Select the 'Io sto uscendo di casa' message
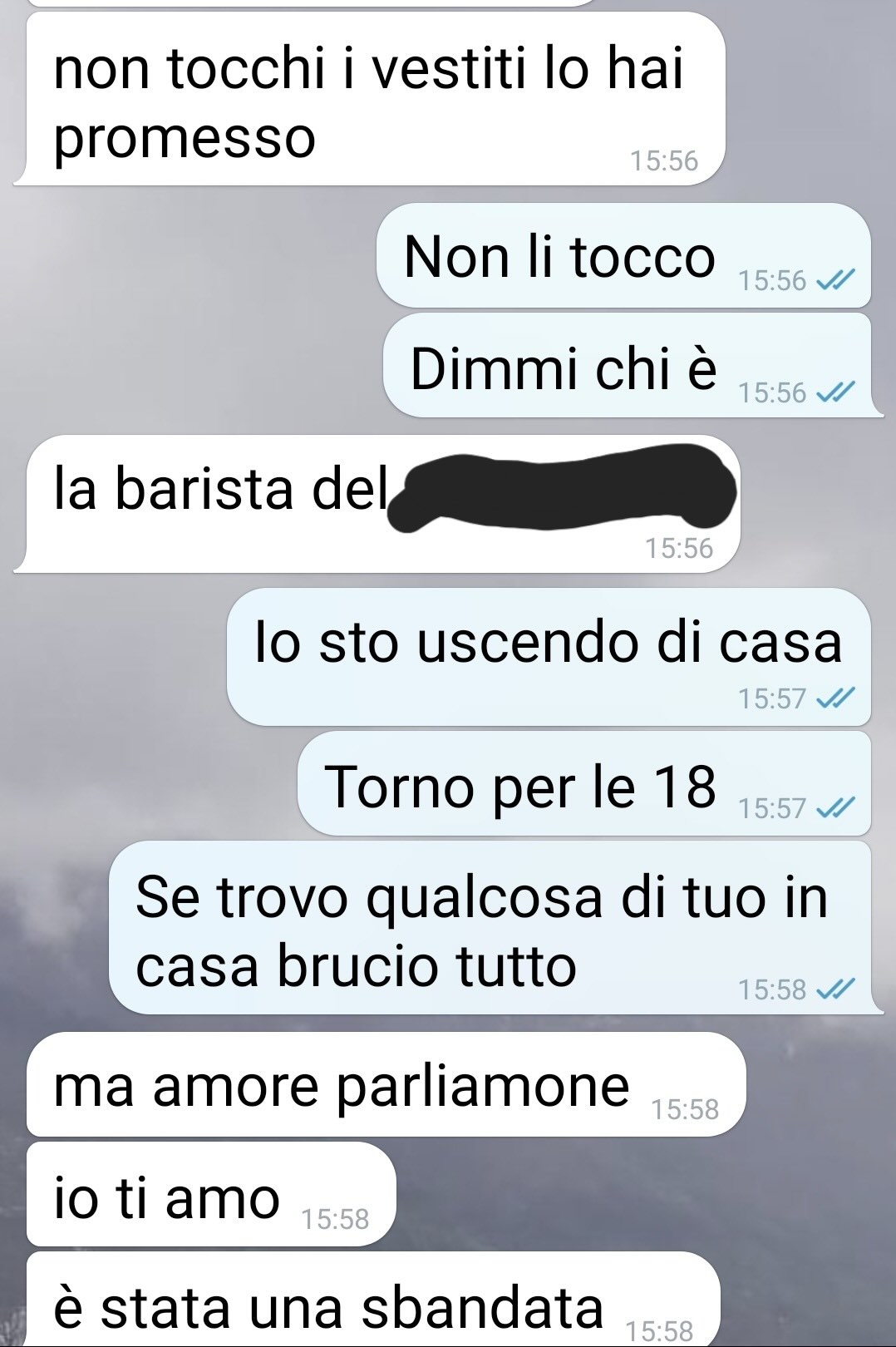The height and width of the screenshot is (1347, 896). [x=549, y=657]
